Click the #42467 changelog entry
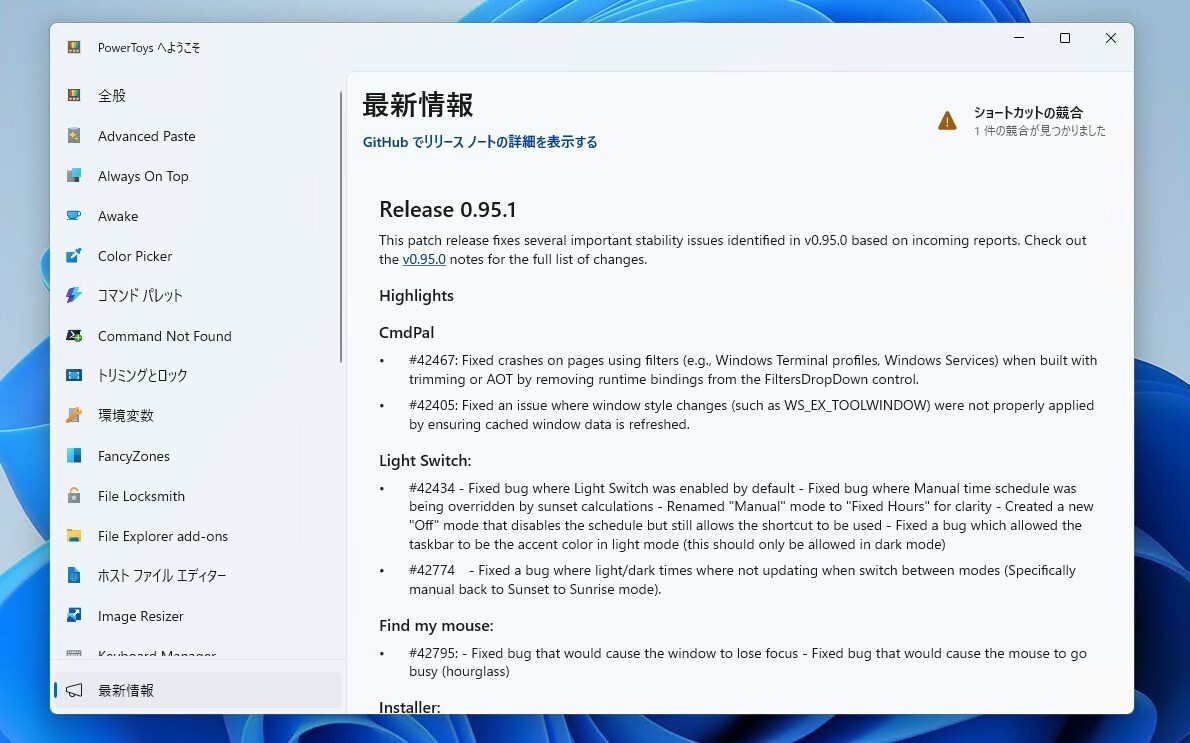The image size is (1190, 743). 753,370
